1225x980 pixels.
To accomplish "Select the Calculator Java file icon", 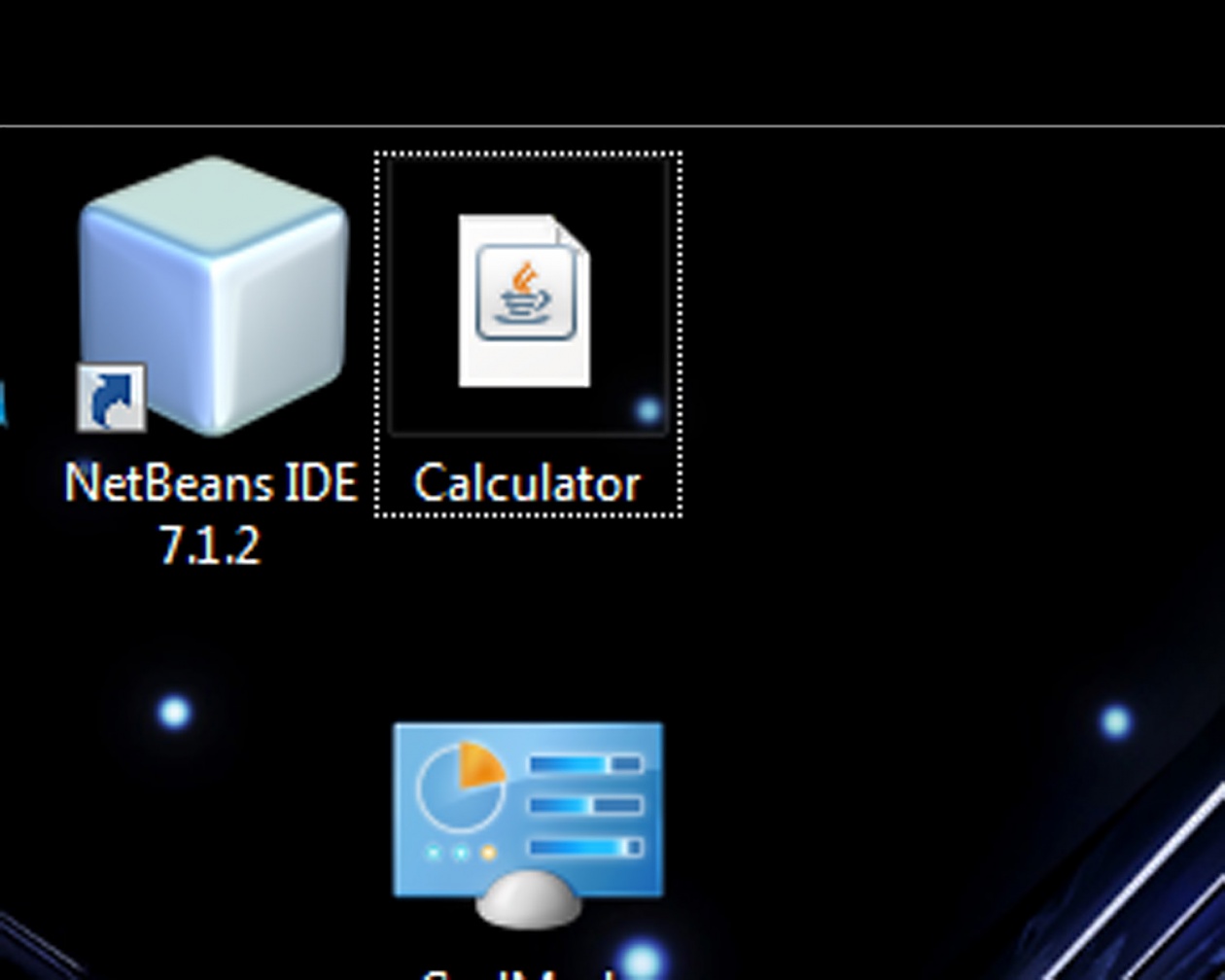I will 524,300.
